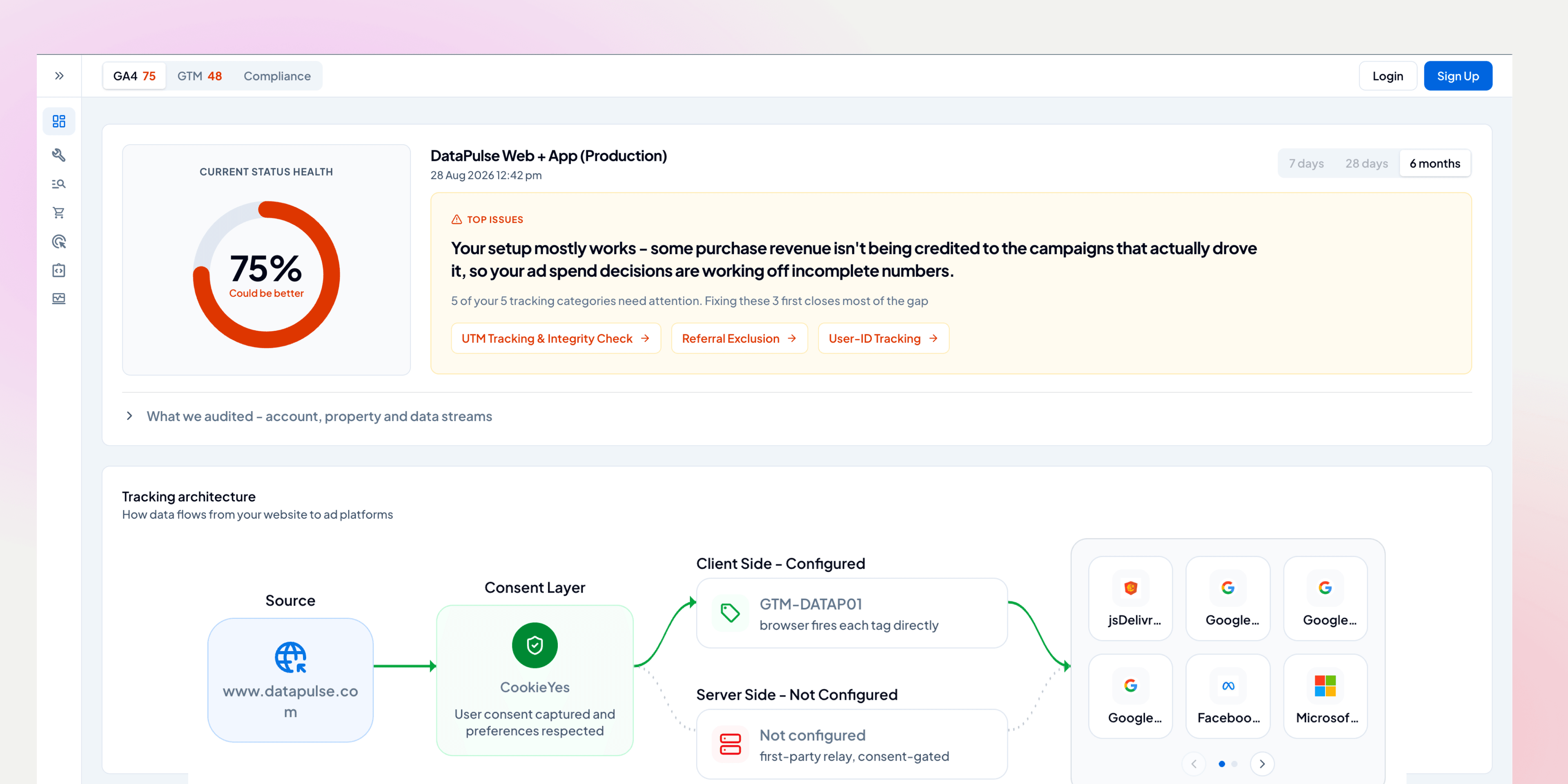The width and height of the screenshot is (1568, 784).
Task: Select the 7 days time range
Action: 1306,163
